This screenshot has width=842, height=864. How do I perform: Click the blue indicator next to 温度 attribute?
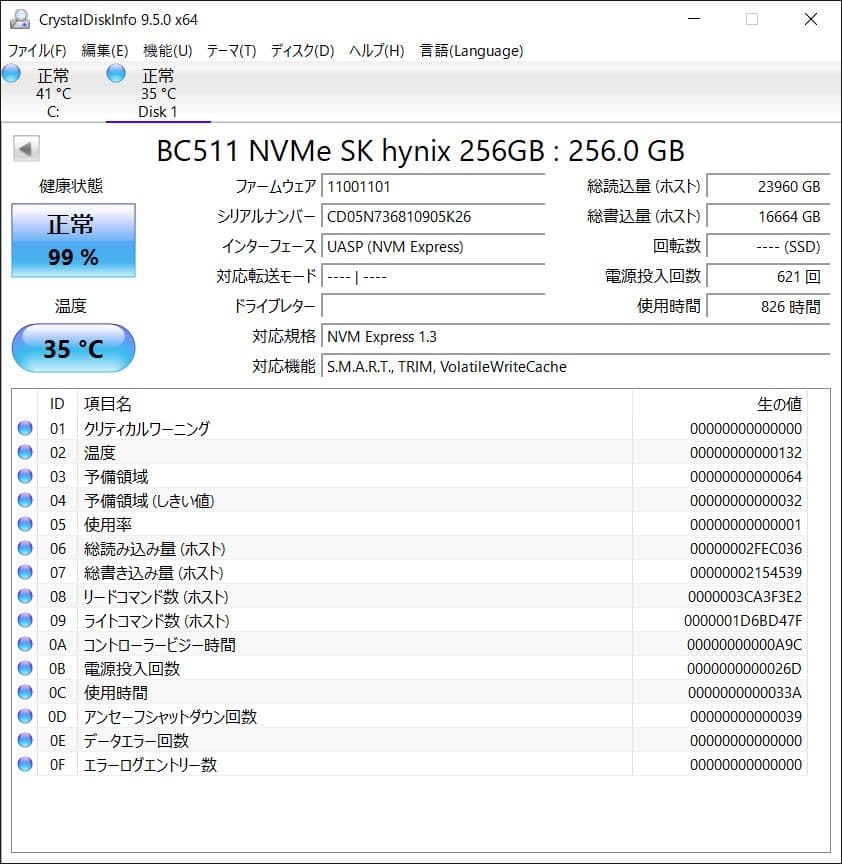(x=23, y=452)
